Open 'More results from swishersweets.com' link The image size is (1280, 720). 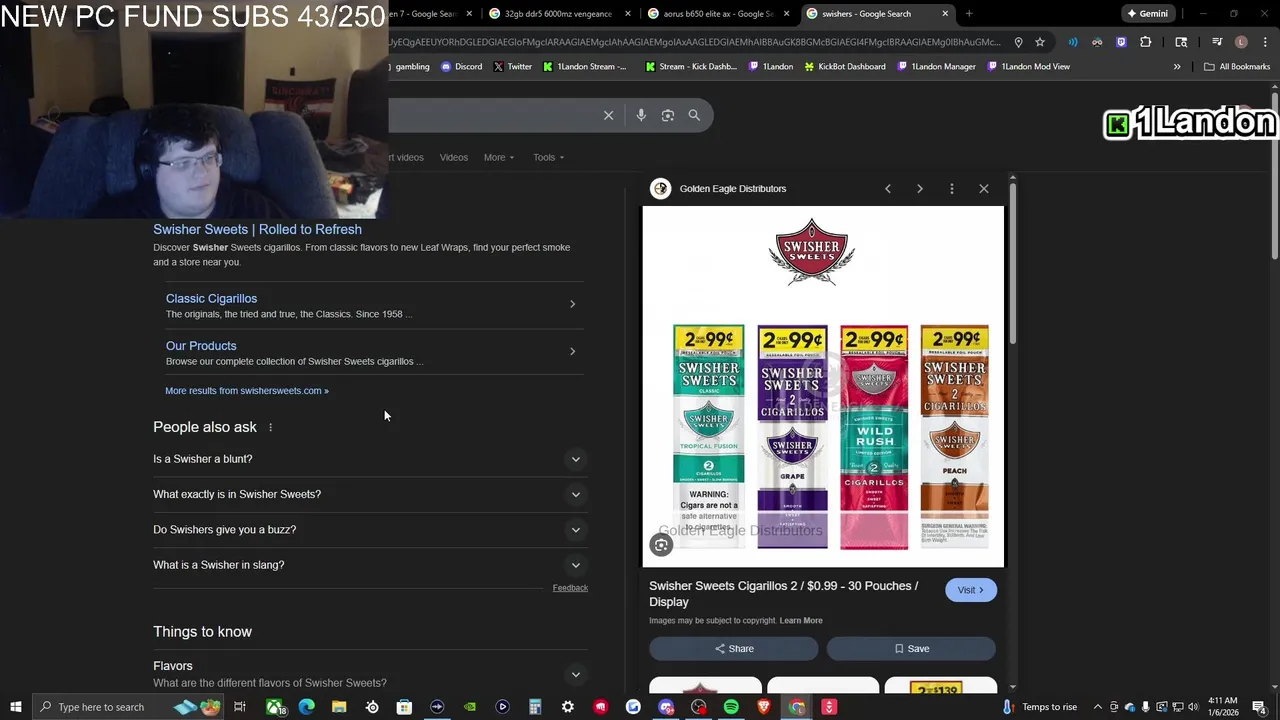[247, 391]
